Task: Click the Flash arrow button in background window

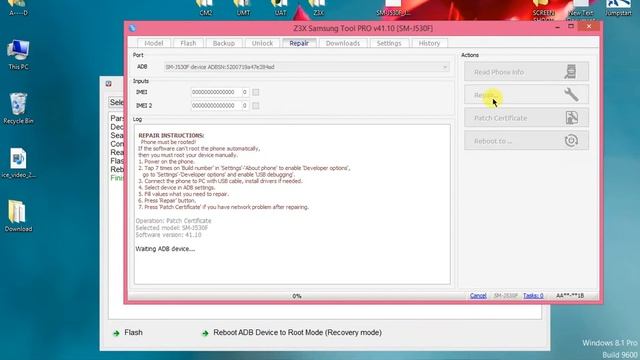Action: click(x=127, y=333)
